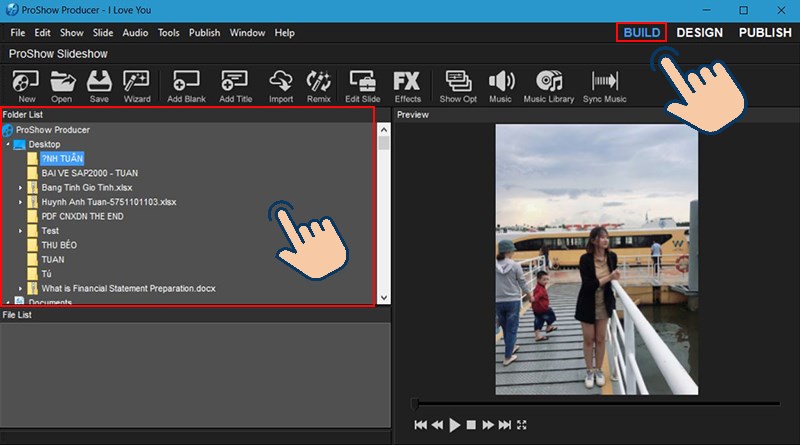Viewport: 800px width, 445px height.
Task: Stop the preview playback
Action: click(x=471, y=425)
